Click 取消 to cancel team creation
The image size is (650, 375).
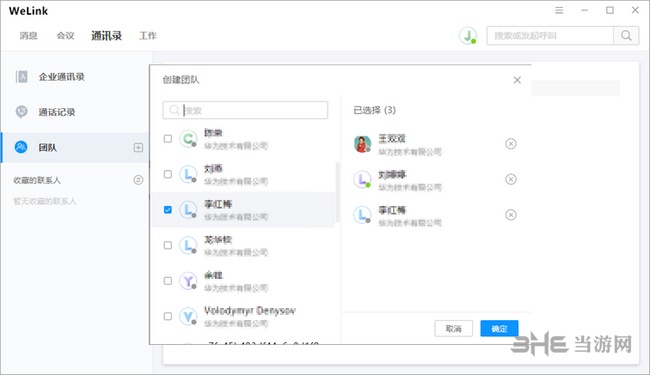point(454,329)
